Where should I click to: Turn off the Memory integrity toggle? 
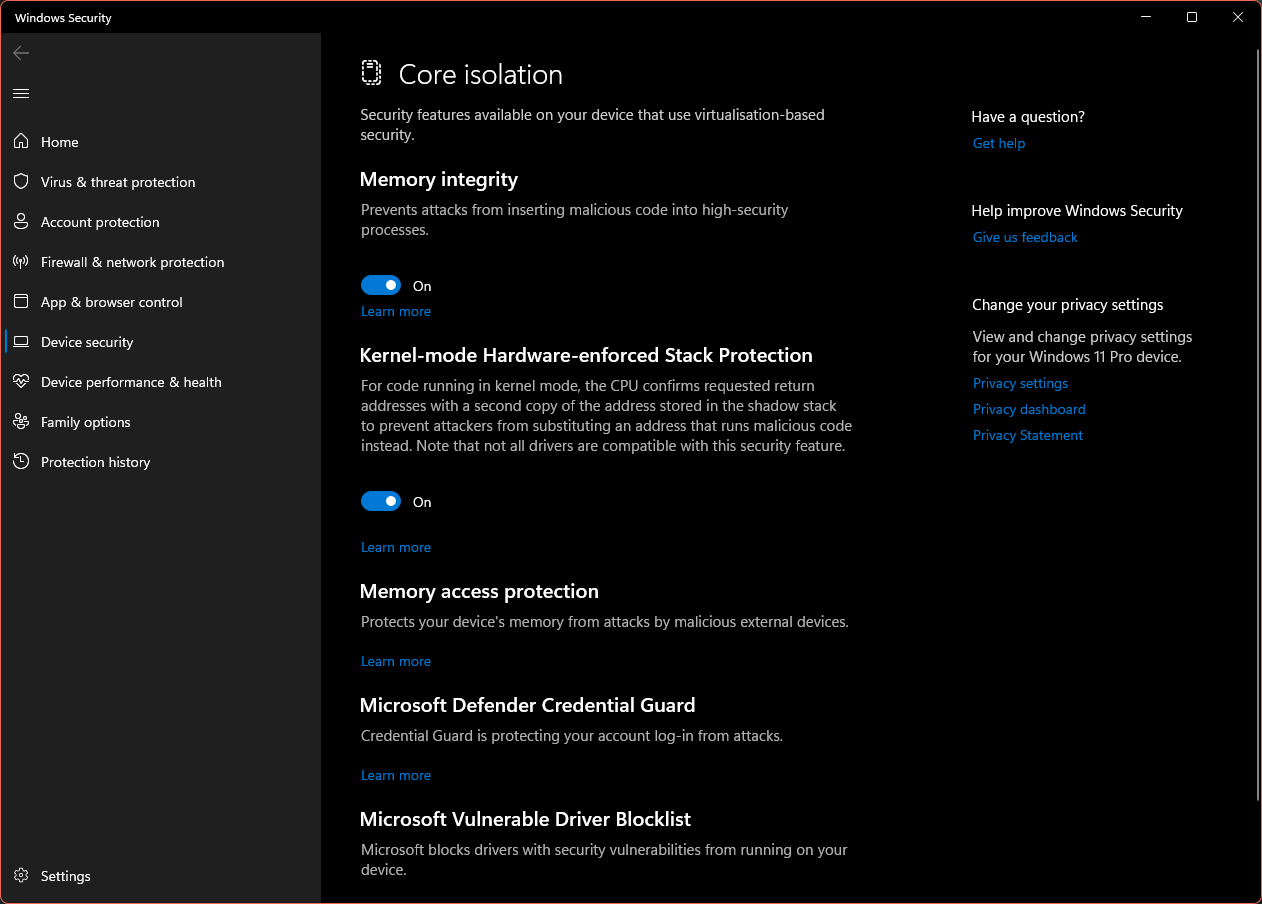381,286
